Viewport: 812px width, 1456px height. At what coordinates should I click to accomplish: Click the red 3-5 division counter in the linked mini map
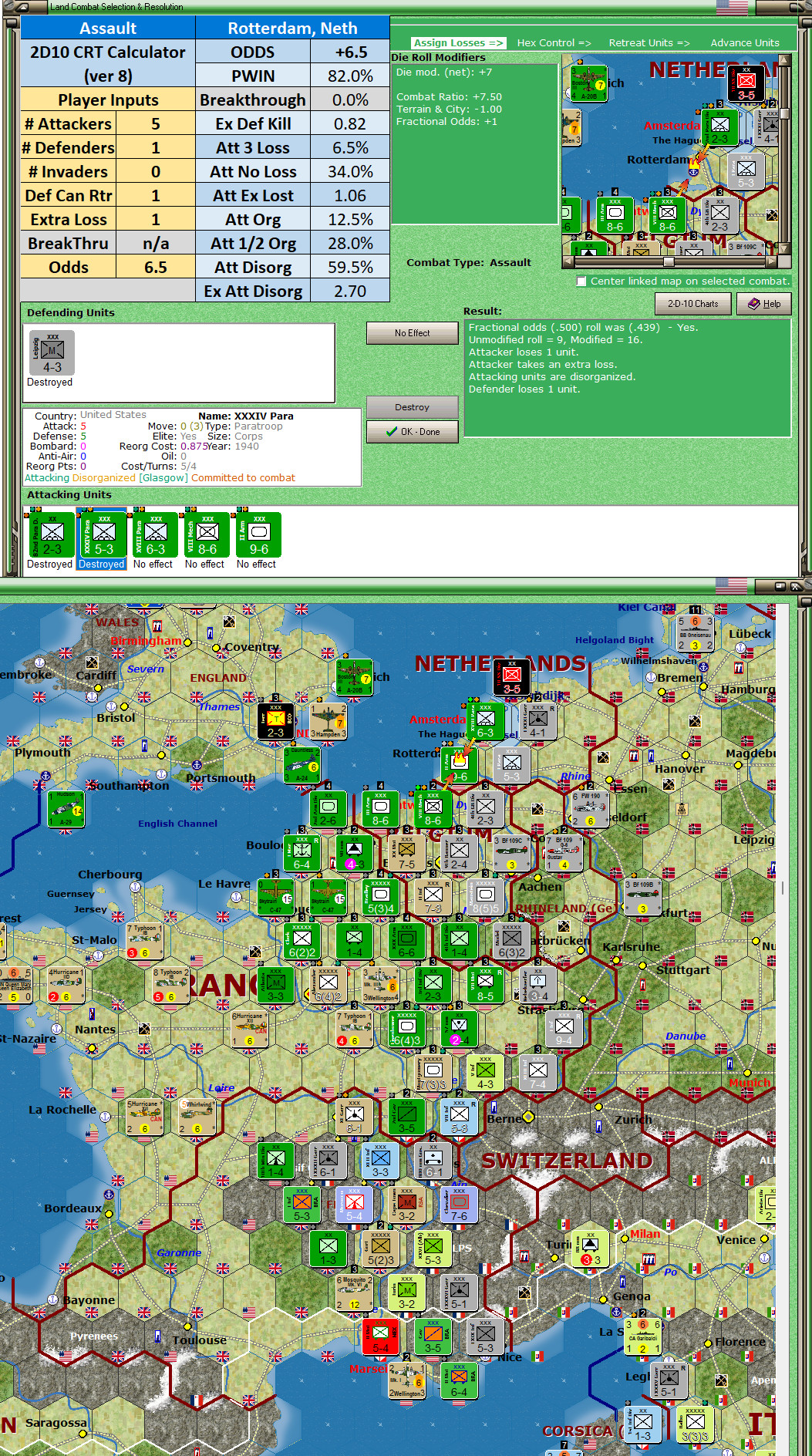pyautogui.click(x=746, y=83)
